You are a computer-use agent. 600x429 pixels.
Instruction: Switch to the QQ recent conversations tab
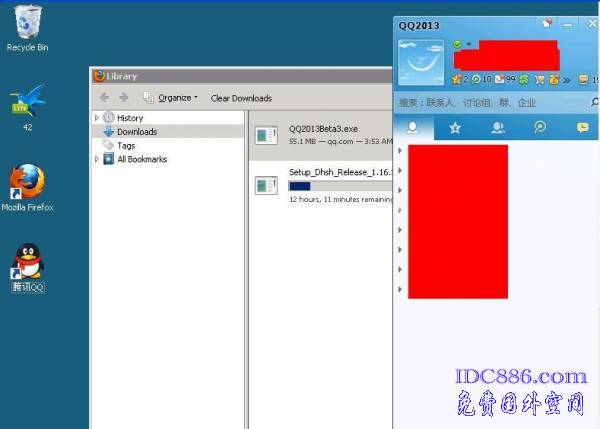pyautogui.click(x=582, y=128)
